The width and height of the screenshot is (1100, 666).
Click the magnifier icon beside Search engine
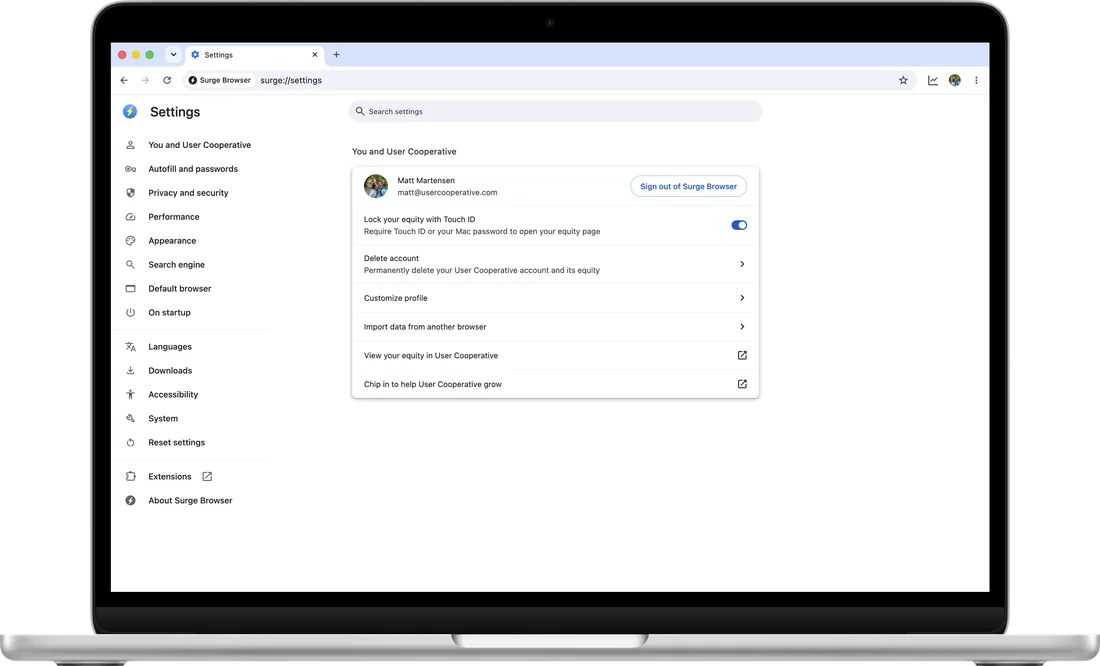tap(130, 265)
